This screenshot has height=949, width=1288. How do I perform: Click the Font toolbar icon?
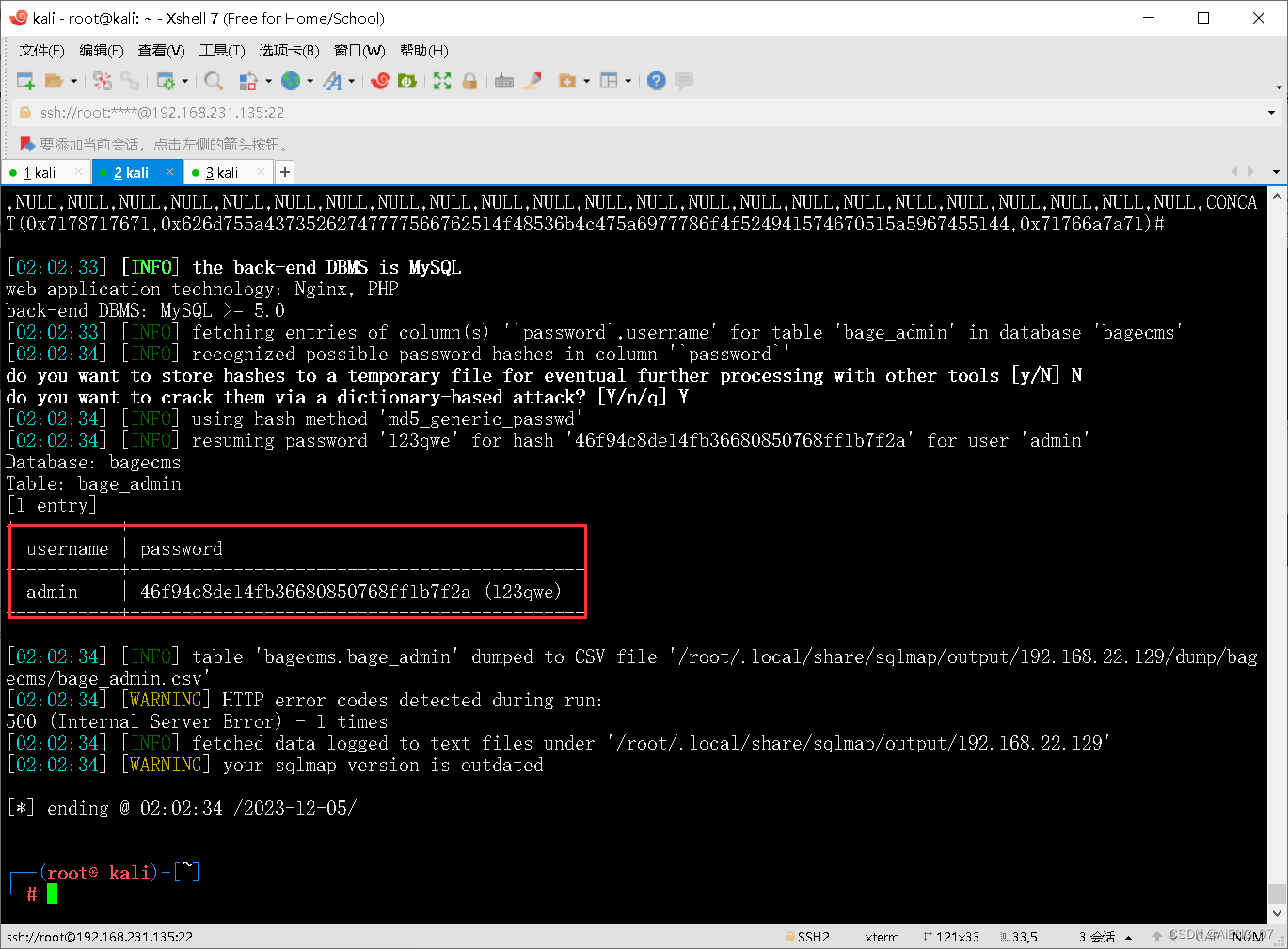(x=332, y=81)
